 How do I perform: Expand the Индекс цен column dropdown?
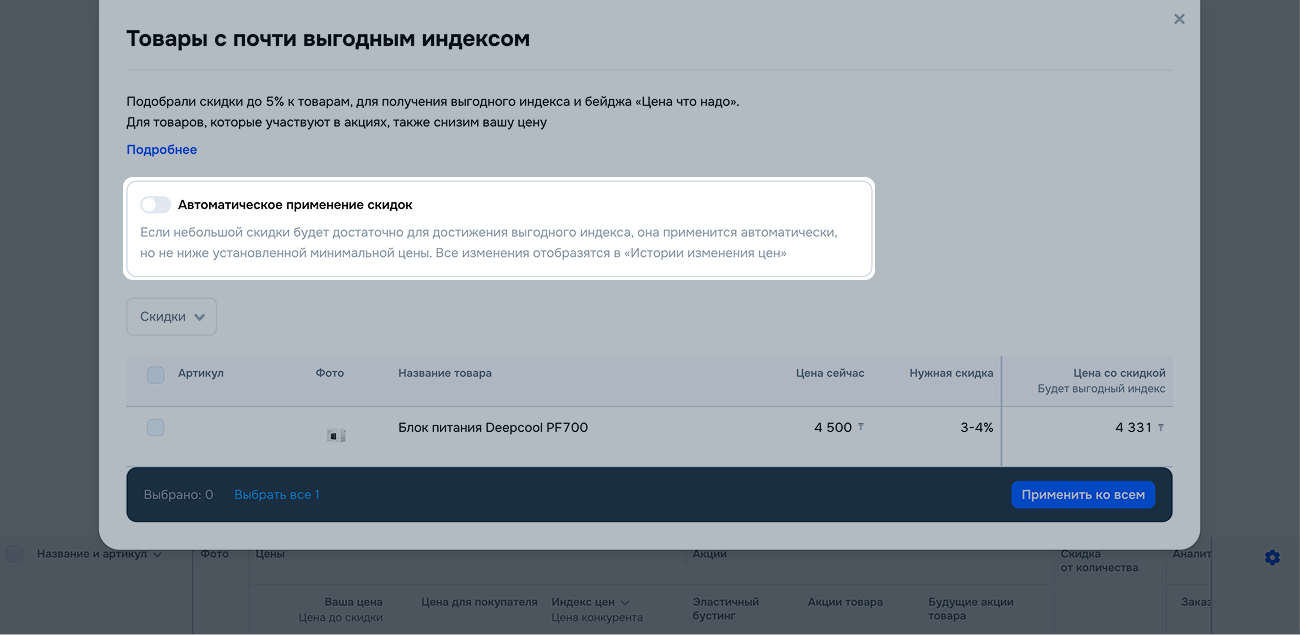(x=625, y=603)
